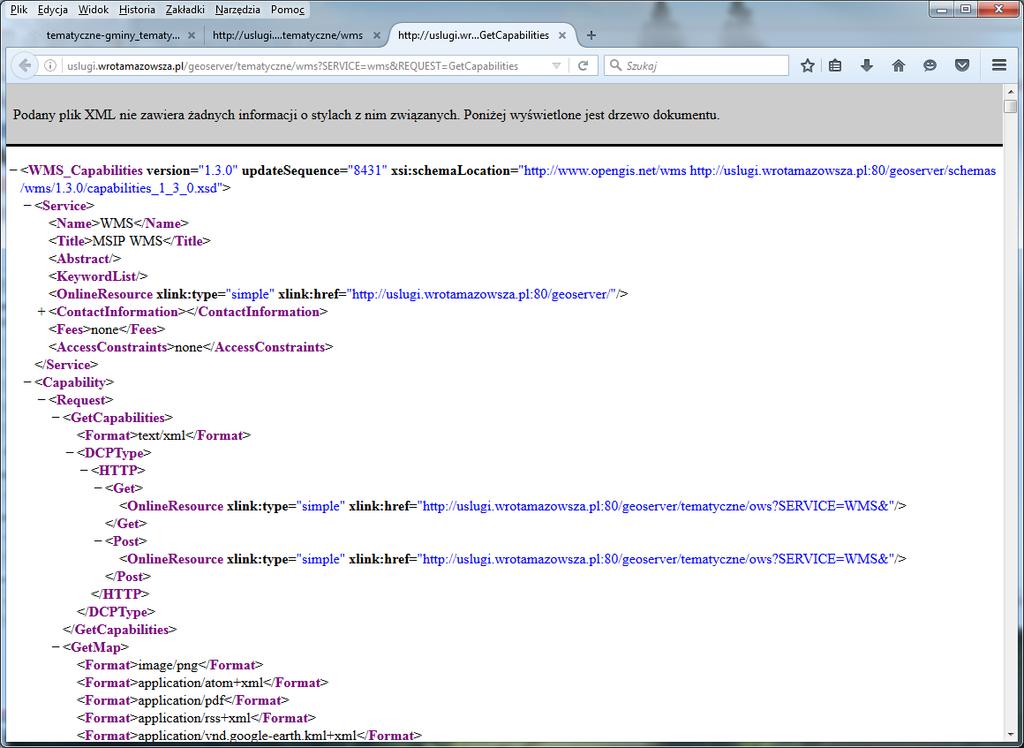Screen dimensions: 1024x748
Task: Open the address bar history dropdown
Action: point(556,66)
